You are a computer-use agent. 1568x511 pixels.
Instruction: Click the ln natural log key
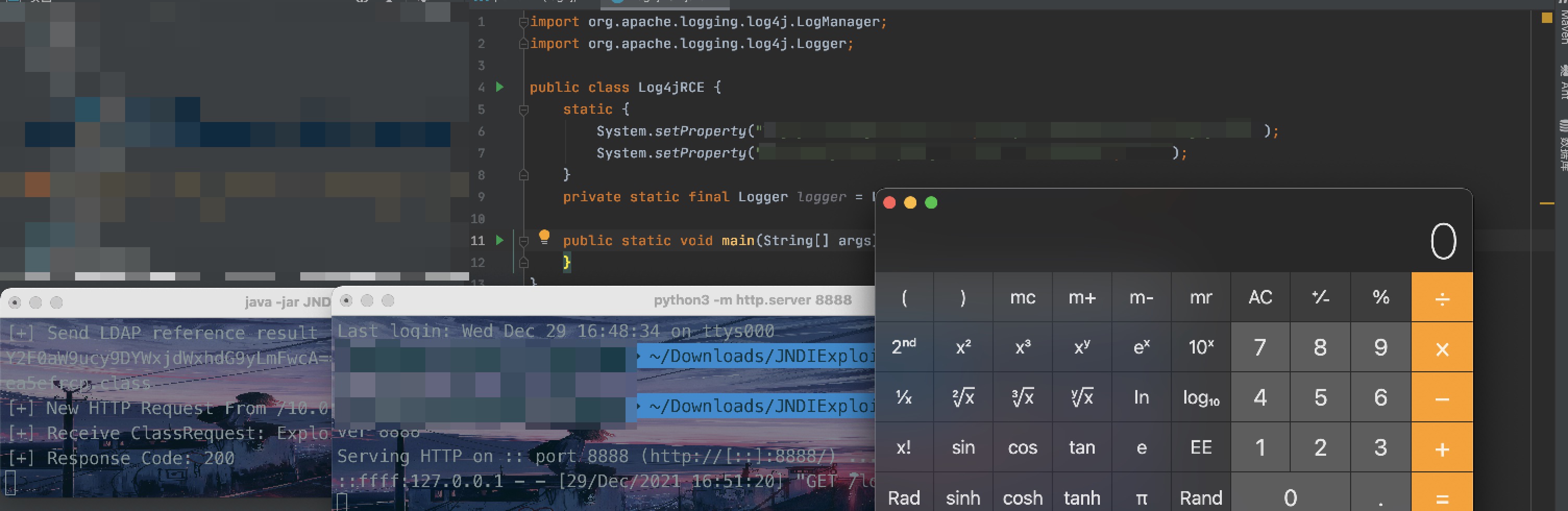tap(1141, 397)
